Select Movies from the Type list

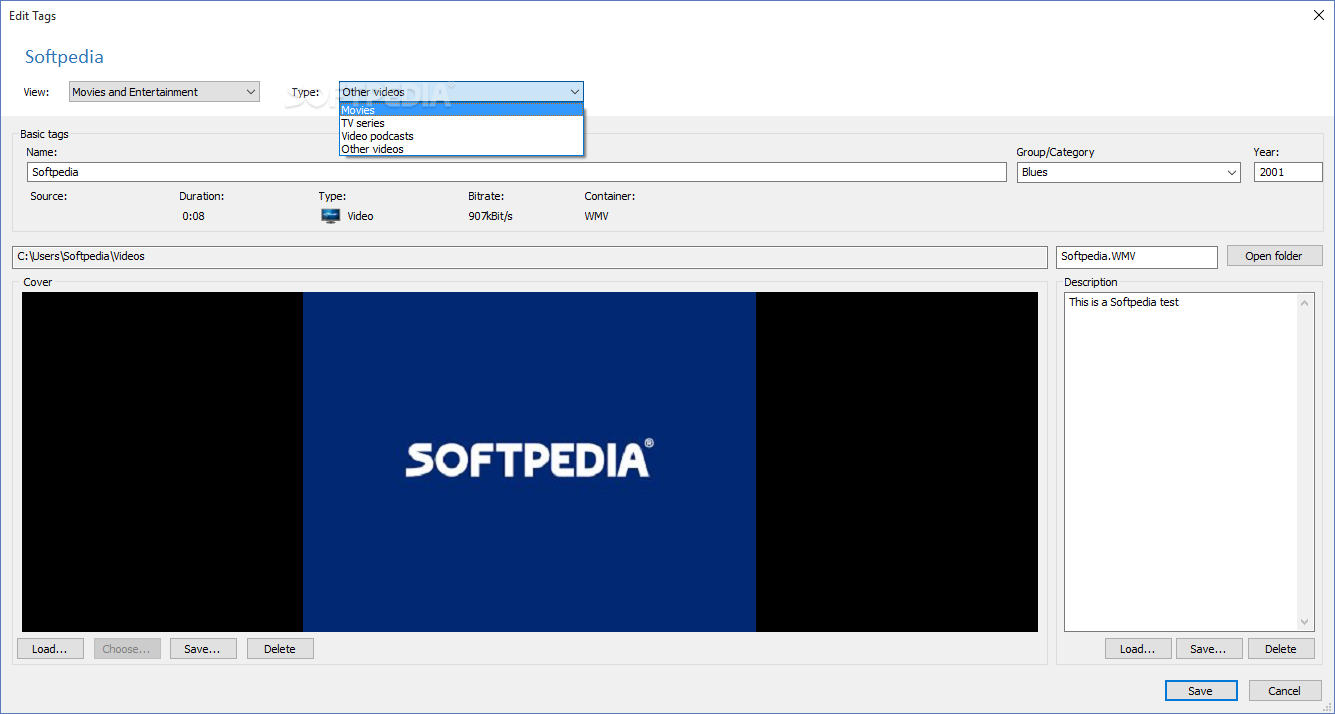point(461,110)
